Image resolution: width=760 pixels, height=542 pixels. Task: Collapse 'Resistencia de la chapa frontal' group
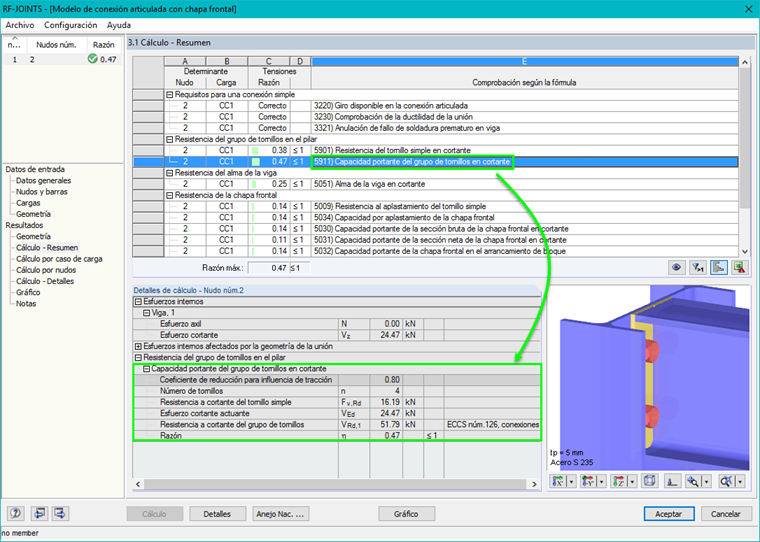pos(170,195)
